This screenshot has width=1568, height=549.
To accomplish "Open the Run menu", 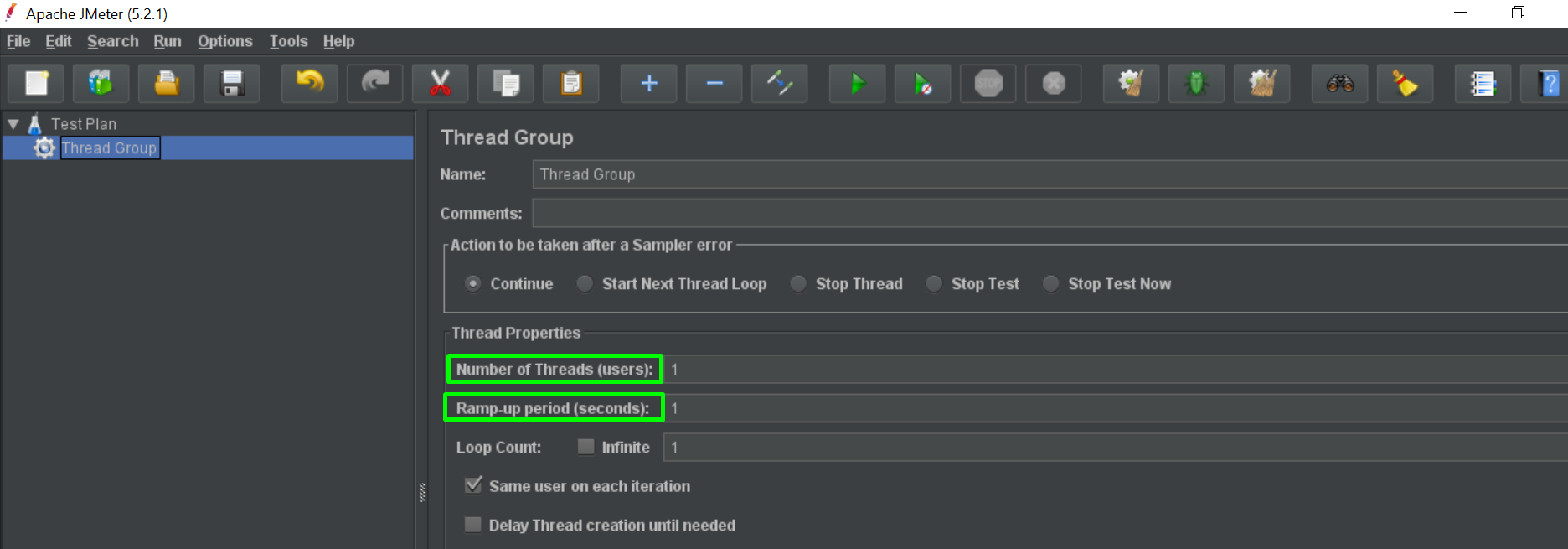I will coord(168,41).
